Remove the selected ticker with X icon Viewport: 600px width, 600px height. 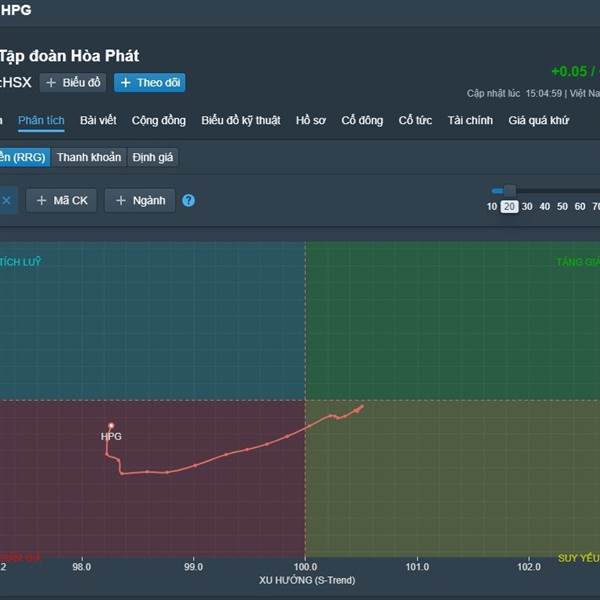coord(7,201)
